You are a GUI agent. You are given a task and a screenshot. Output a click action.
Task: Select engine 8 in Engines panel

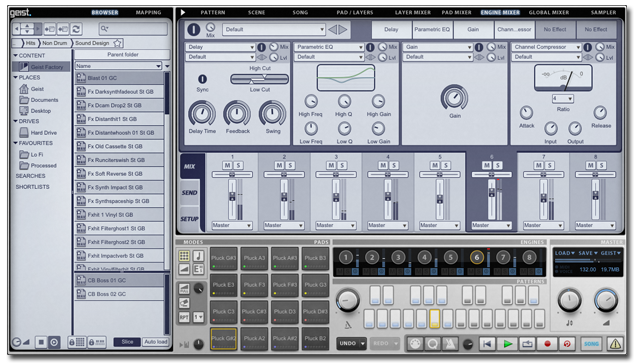529,257
